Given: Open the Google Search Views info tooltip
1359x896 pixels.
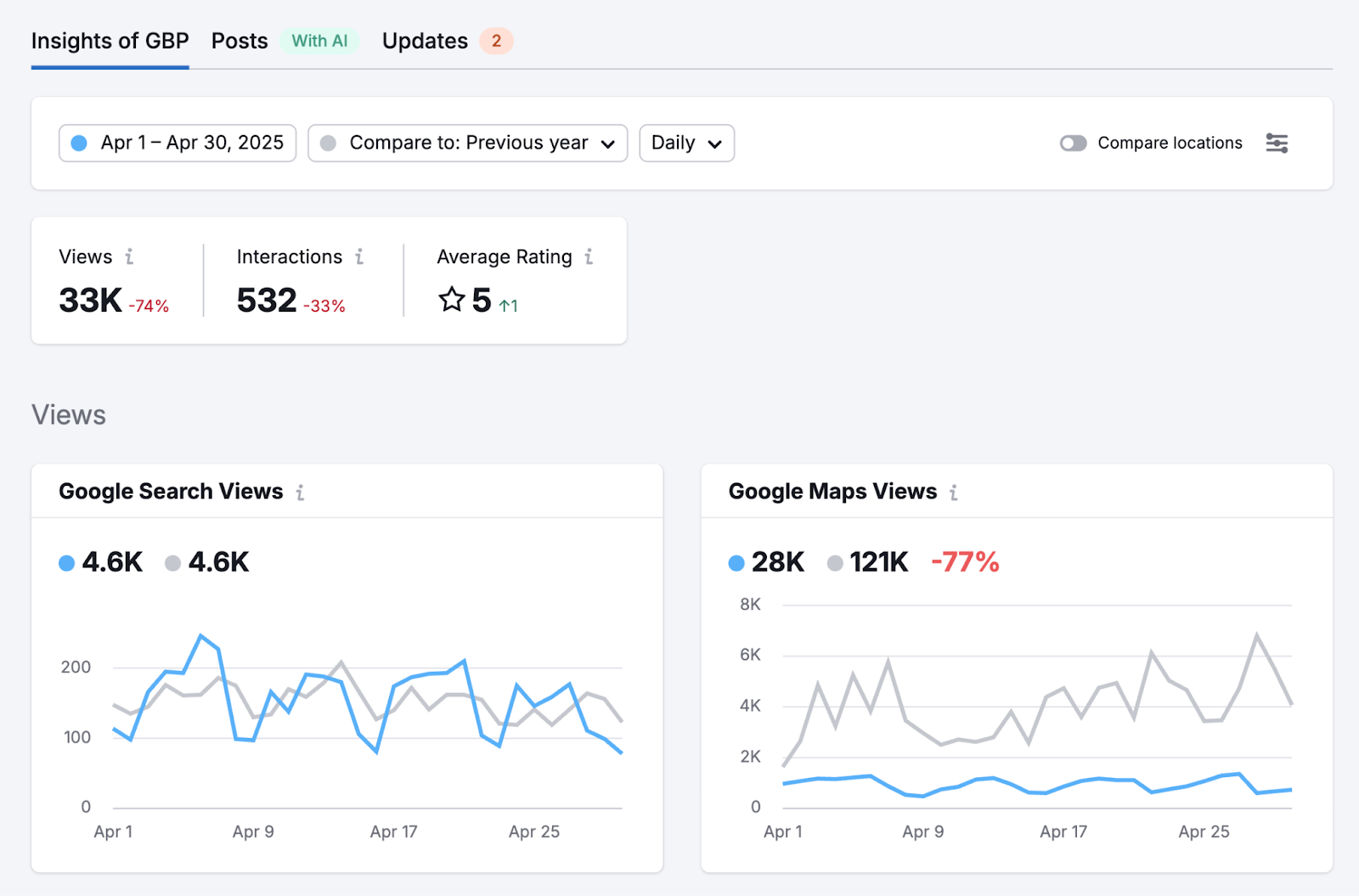Looking at the screenshot, I should pyautogui.click(x=301, y=492).
